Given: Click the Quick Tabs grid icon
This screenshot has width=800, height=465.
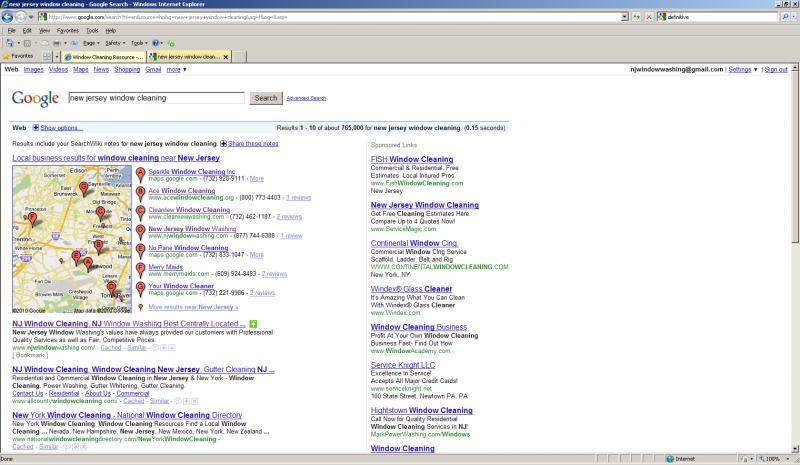Looking at the screenshot, I should tap(47, 57).
